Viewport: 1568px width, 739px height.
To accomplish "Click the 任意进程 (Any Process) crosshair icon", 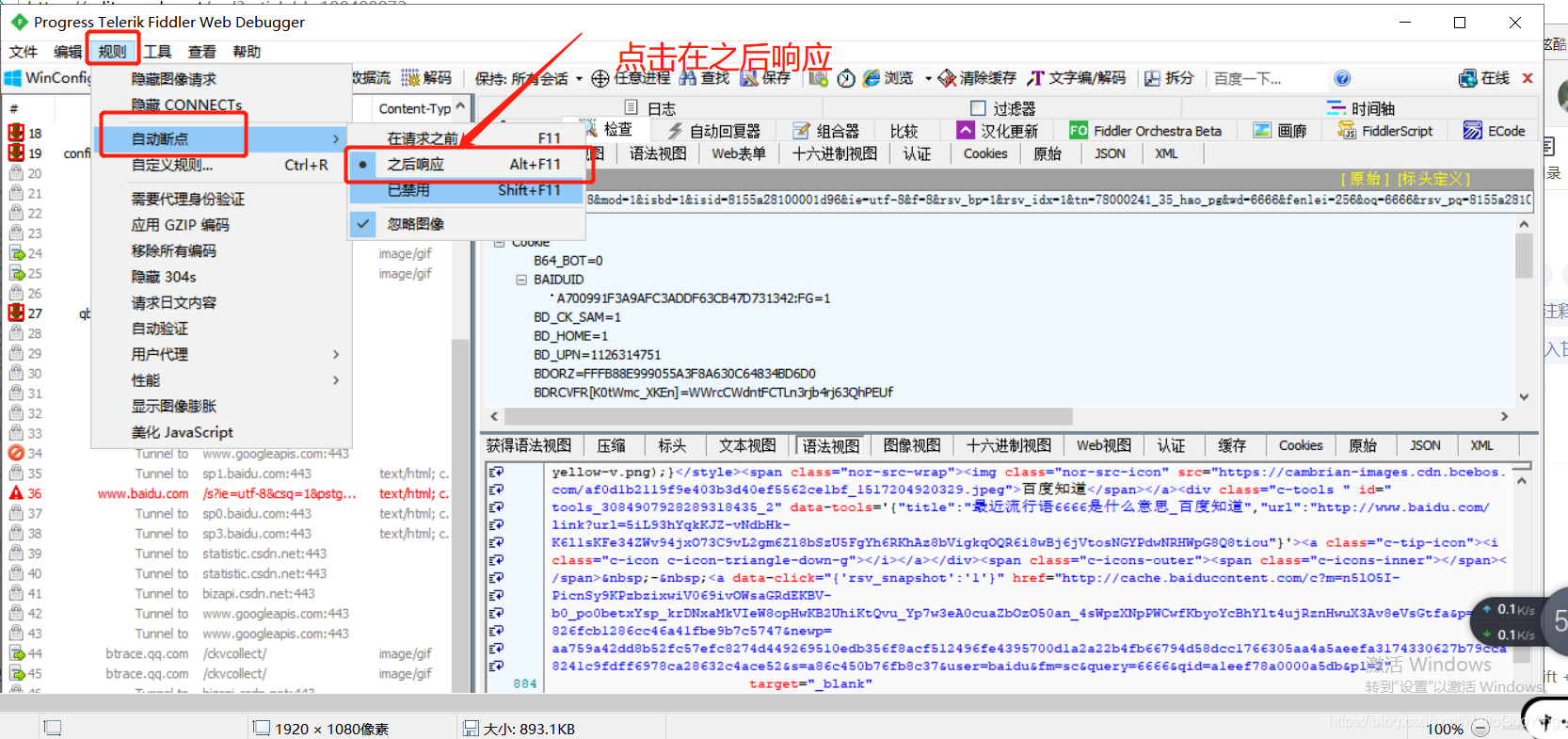I will [600, 78].
